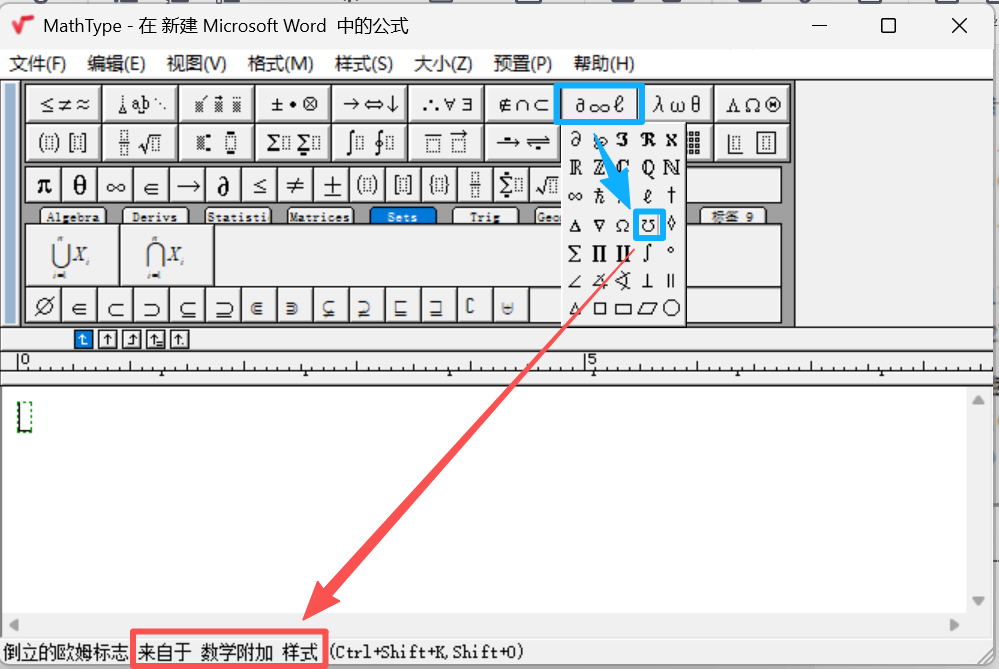Open the 样式(S) menu
Viewport: 999px width, 669px height.
point(364,63)
